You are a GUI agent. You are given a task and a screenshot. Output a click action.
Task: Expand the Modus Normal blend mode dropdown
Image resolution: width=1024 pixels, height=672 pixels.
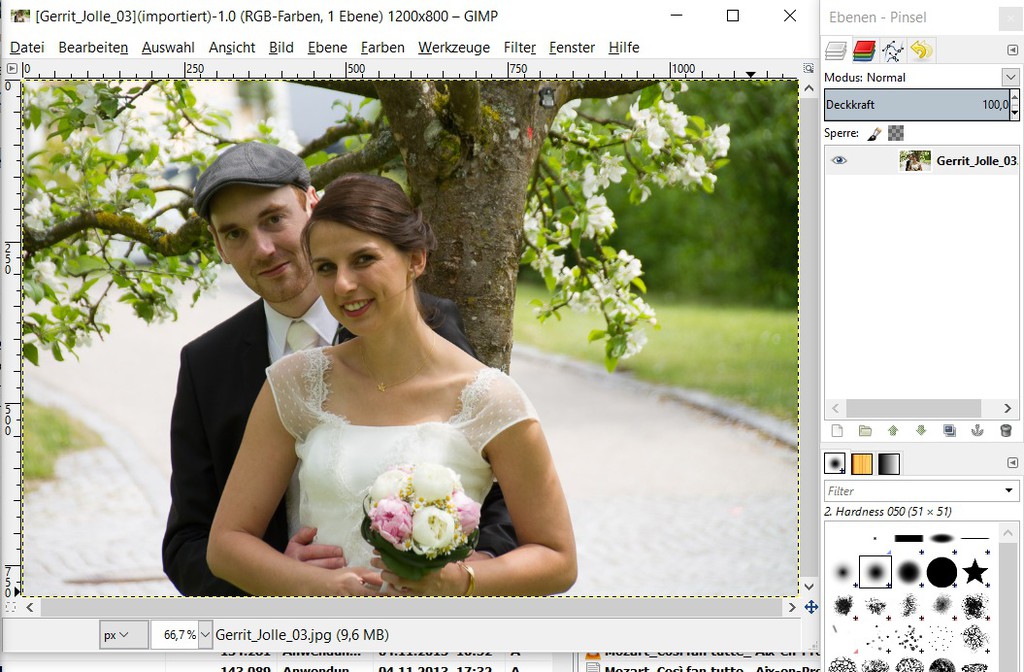[x=1010, y=77]
